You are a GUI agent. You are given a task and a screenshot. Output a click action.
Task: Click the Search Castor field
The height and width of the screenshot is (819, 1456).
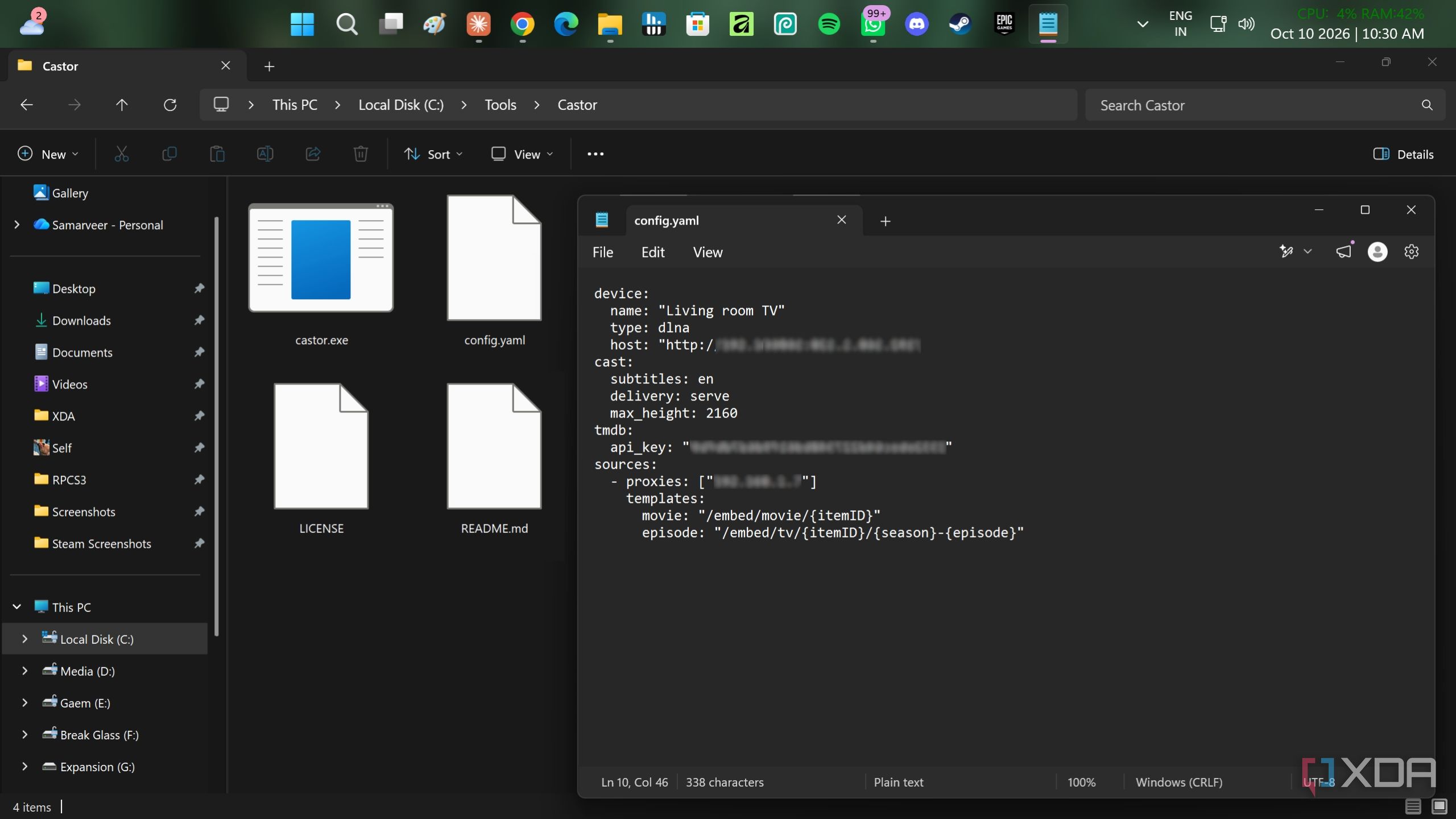1265,105
